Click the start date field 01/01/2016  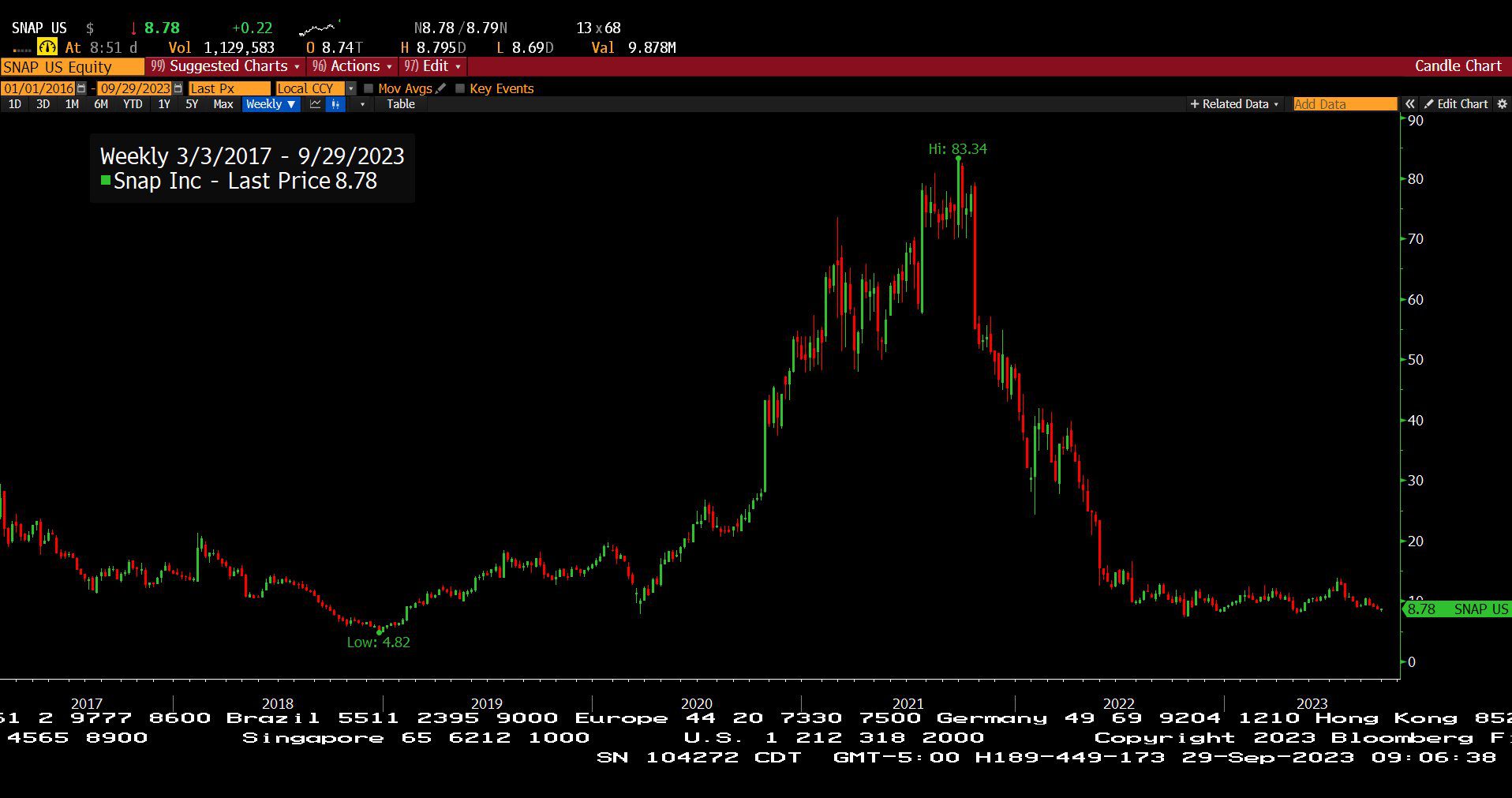38,88
